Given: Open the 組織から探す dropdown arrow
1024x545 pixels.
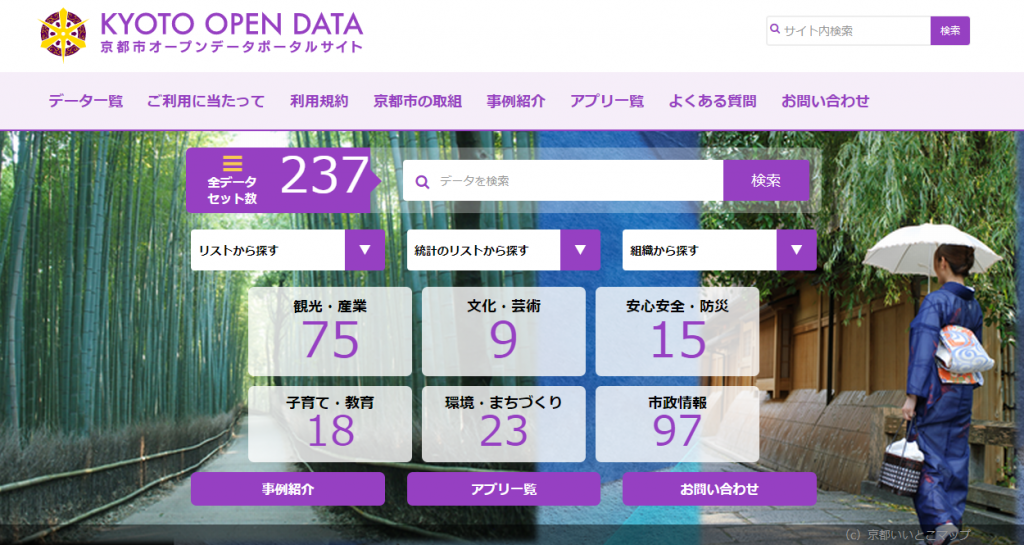Looking at the screenshot, I should [796, 250].
